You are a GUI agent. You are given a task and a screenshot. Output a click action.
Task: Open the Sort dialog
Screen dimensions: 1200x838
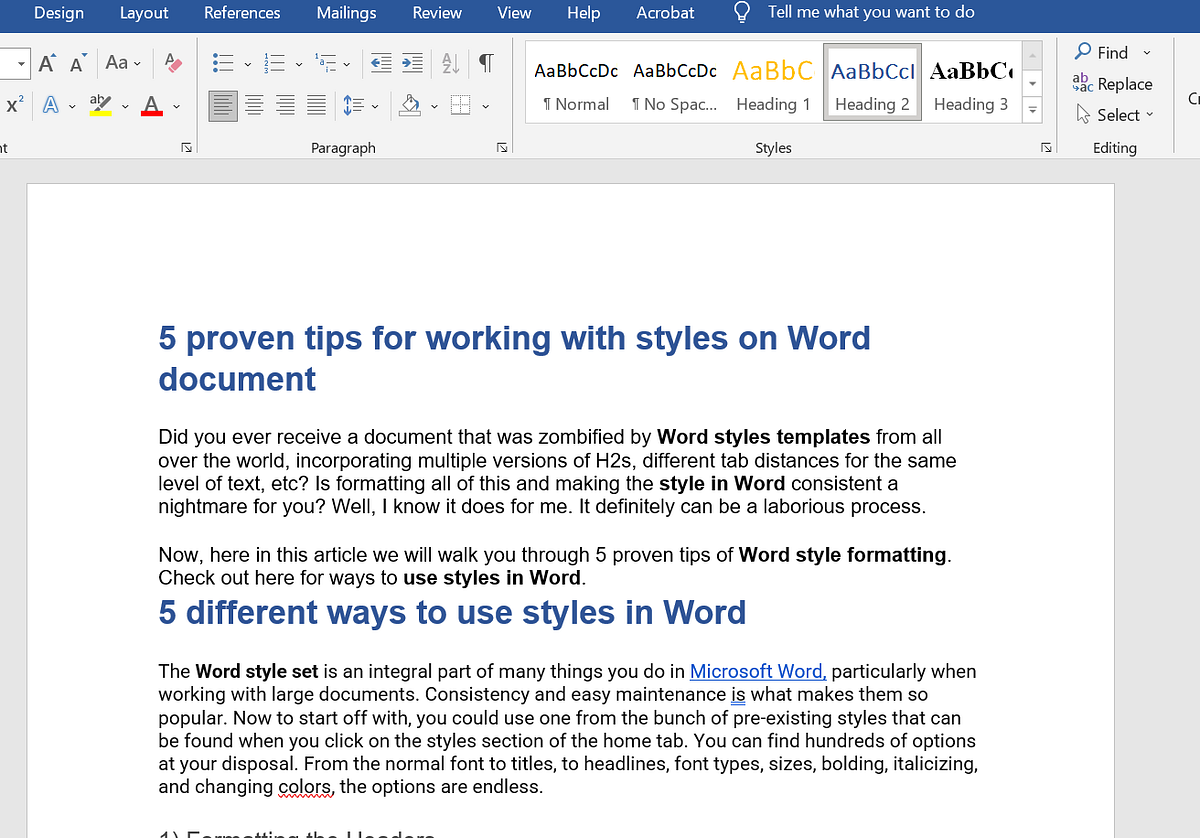click(x=449, y=62)
